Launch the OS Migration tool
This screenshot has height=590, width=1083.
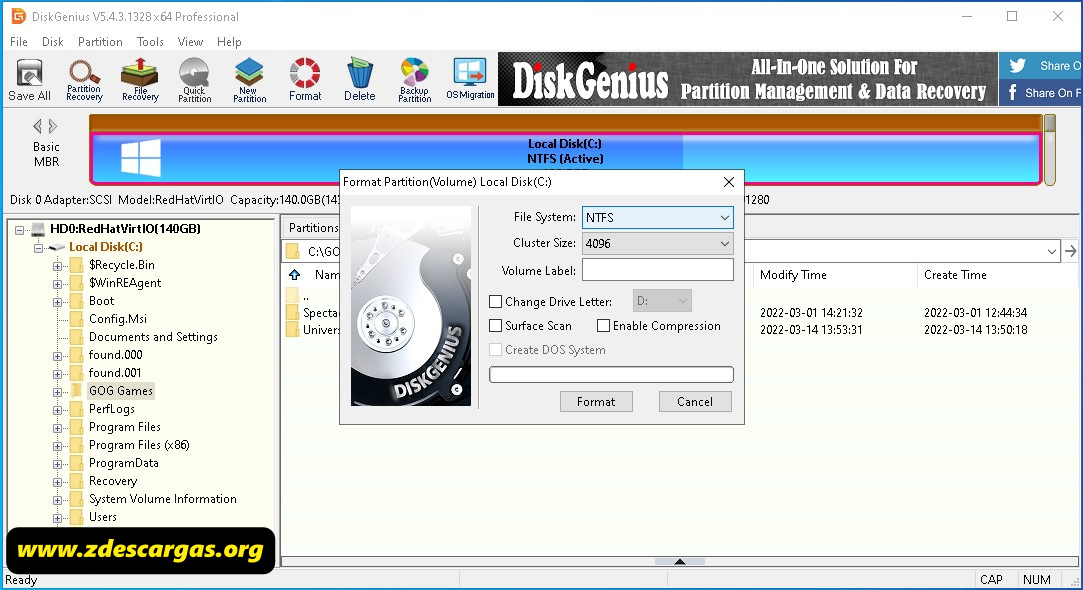point(470,79)
